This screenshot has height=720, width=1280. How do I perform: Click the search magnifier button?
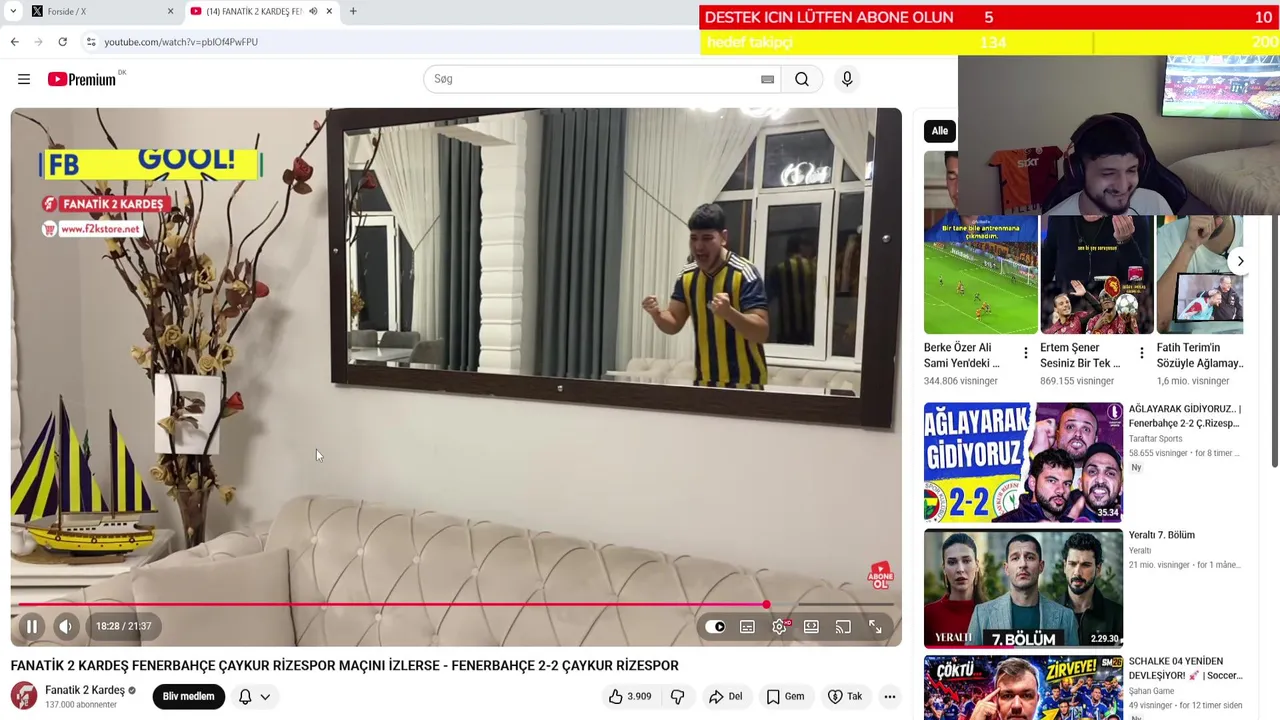point(802,79)
